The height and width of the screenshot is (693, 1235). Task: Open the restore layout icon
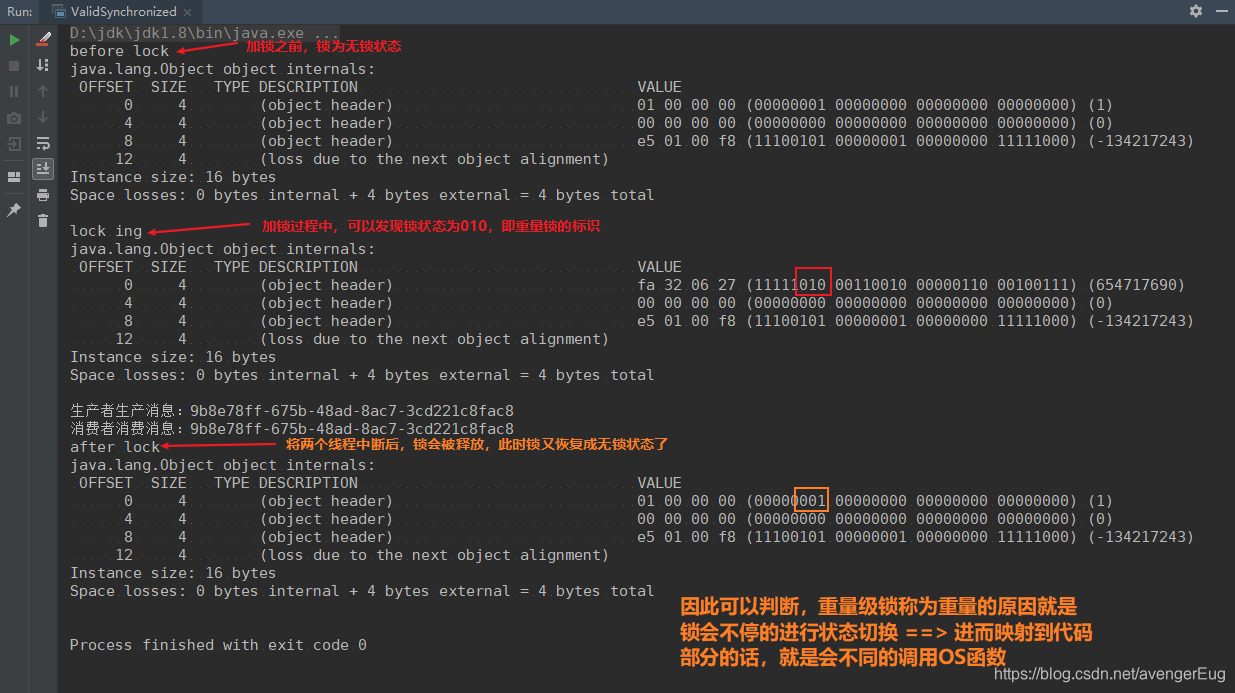[14, 177]
